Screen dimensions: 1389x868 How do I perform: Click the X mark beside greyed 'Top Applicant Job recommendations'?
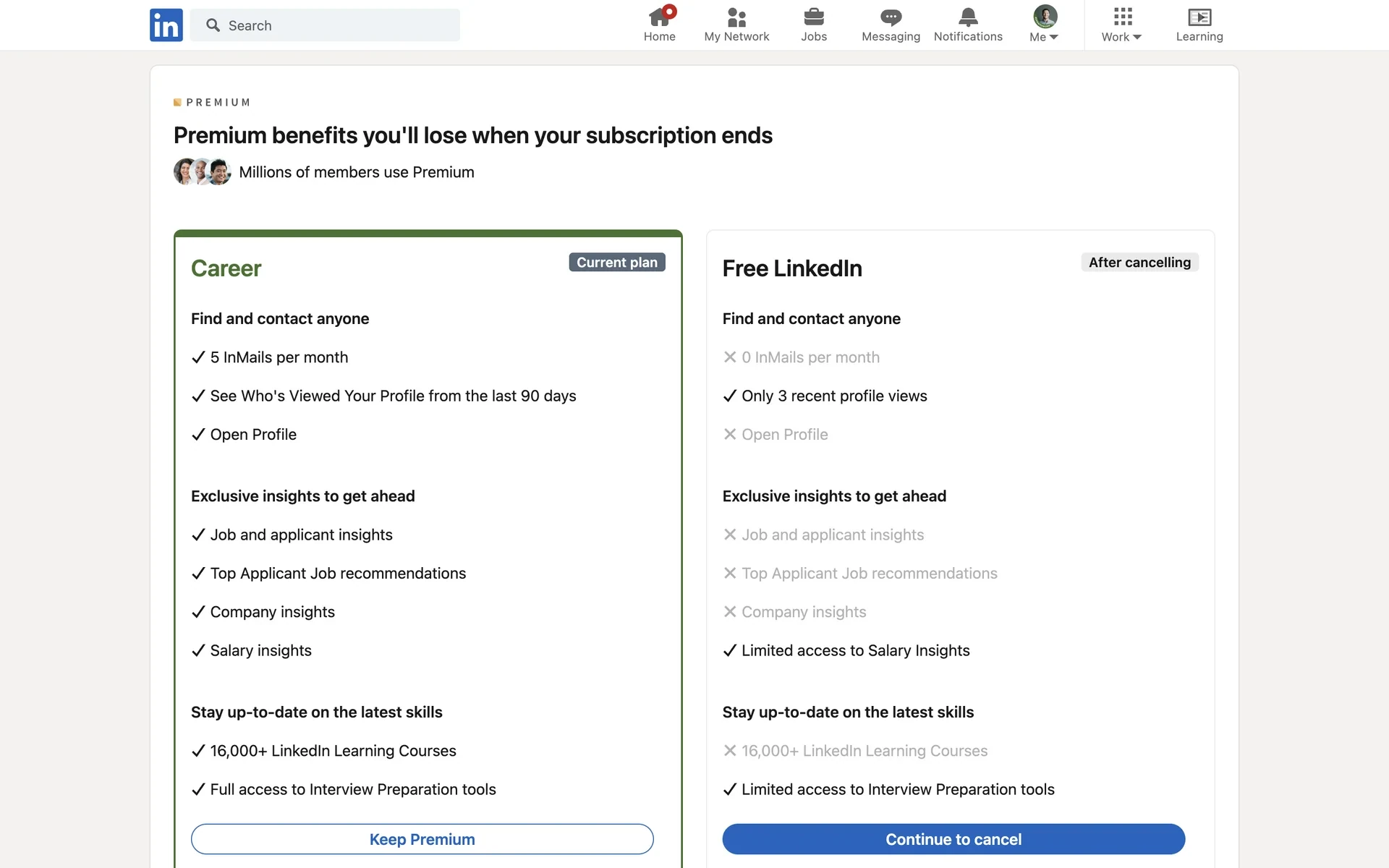(x=730, y=573)
